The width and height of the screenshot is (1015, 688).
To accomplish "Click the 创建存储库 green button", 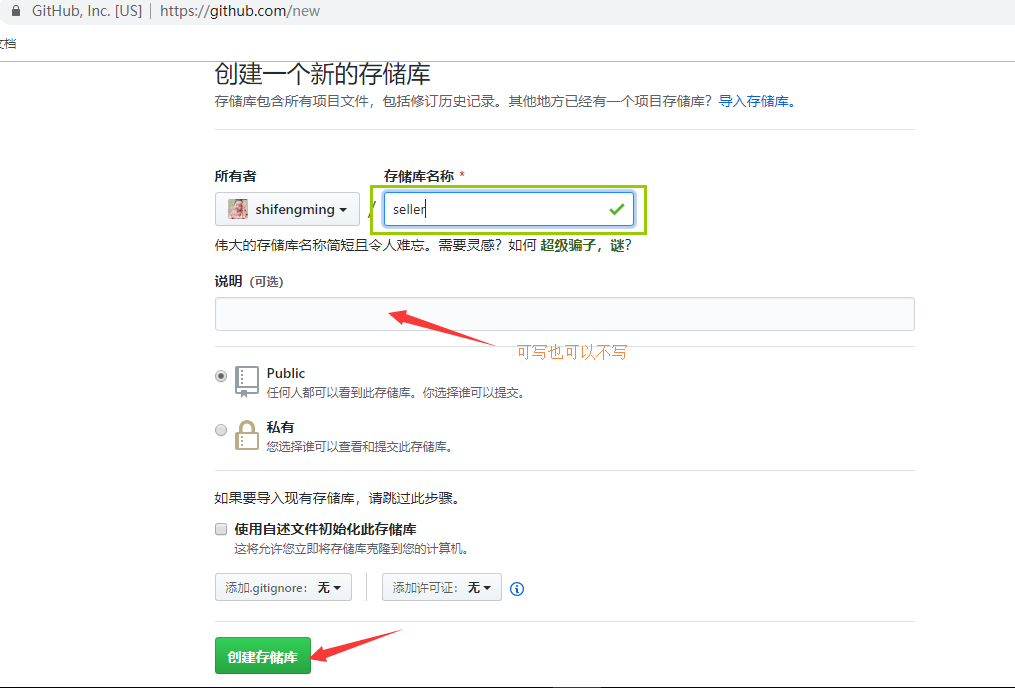I will coord(263,656).
